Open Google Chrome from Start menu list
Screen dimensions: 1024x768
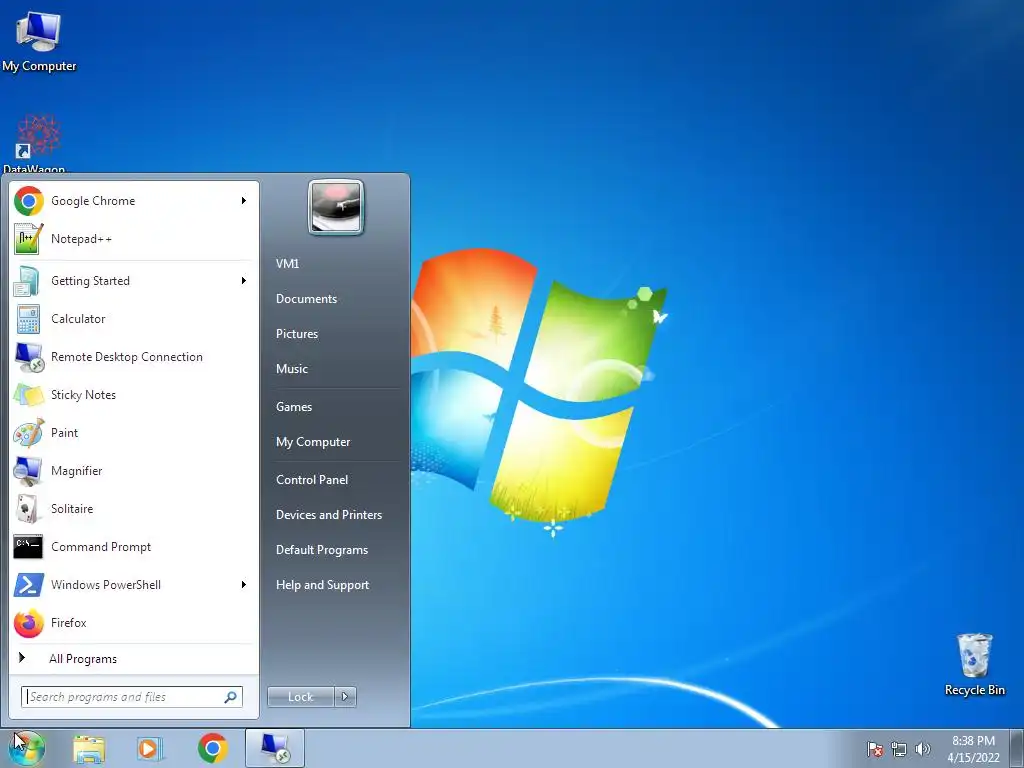coord(134,200)
